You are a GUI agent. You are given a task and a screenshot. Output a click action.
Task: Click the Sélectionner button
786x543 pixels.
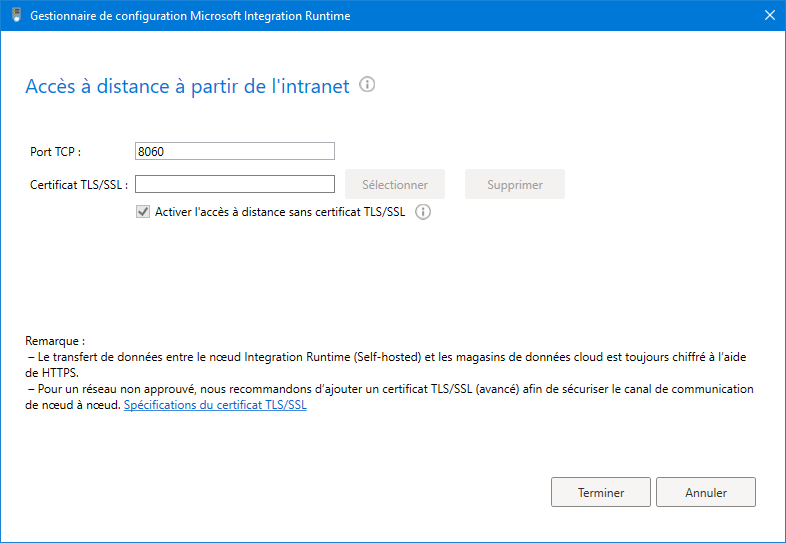[395, 185]
